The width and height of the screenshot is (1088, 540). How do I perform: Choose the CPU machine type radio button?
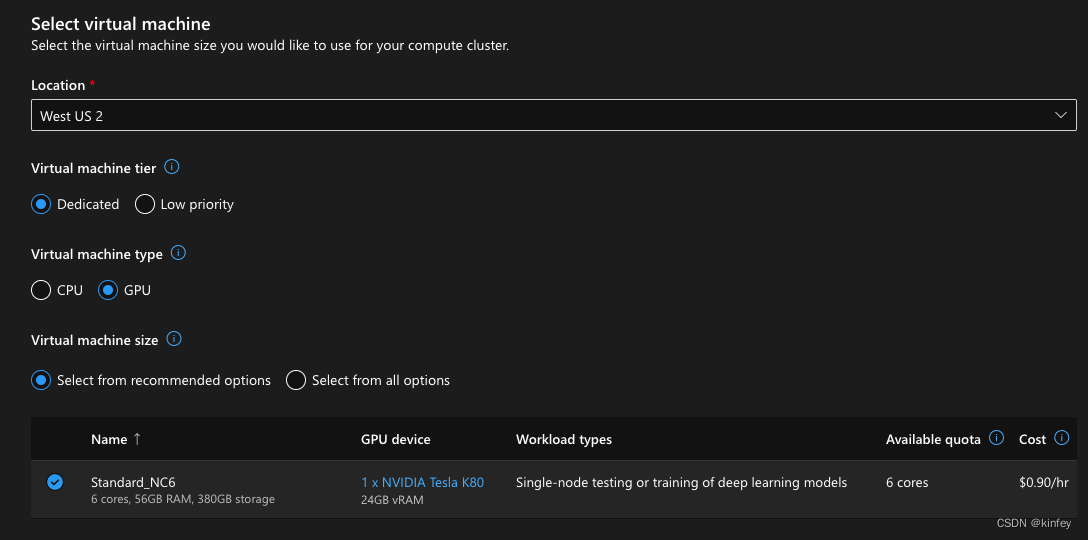coord(41,290)
